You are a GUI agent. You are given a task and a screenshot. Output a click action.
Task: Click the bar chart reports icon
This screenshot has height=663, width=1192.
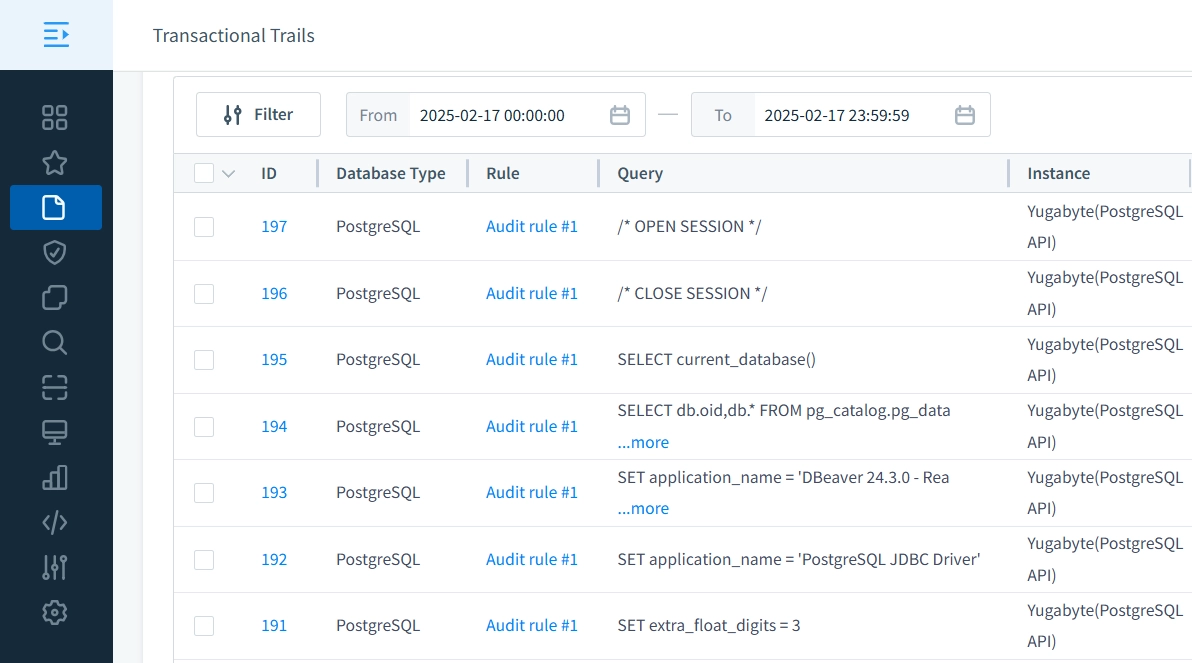pos(55,477)
